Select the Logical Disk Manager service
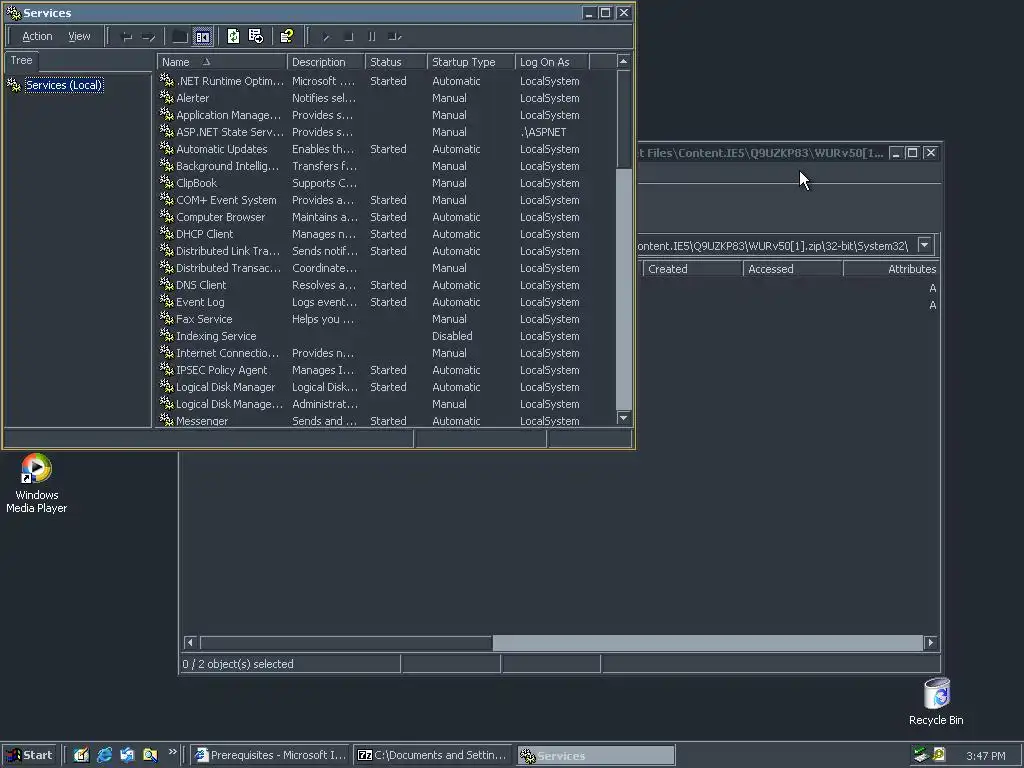1024x768 pixels. (385, 387)
